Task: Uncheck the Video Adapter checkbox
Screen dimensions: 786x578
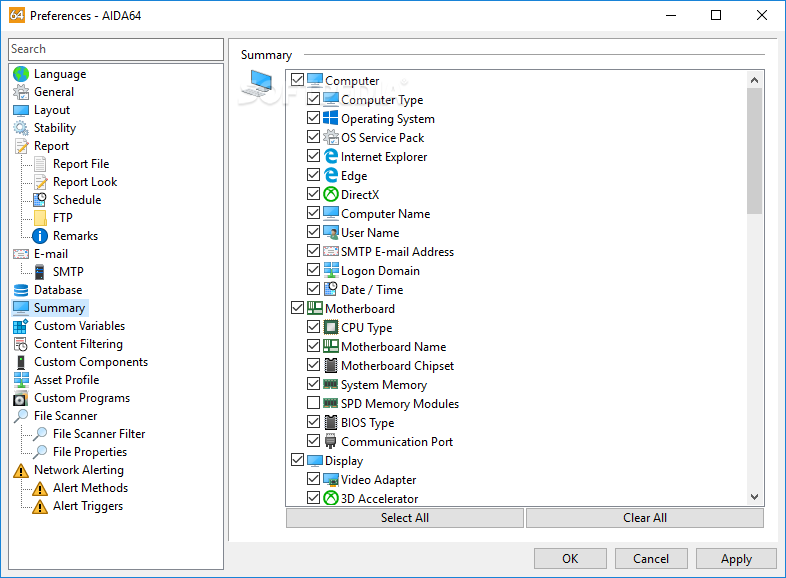Action: pos(313,479)
